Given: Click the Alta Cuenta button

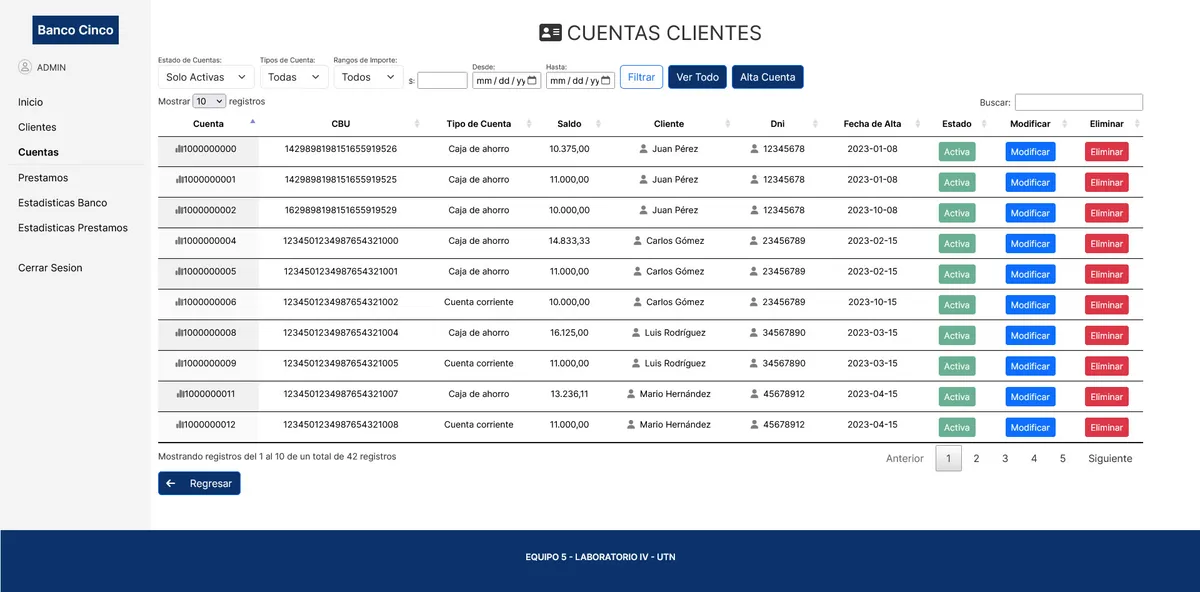Looking at the screenshot, I should [767, 76].
